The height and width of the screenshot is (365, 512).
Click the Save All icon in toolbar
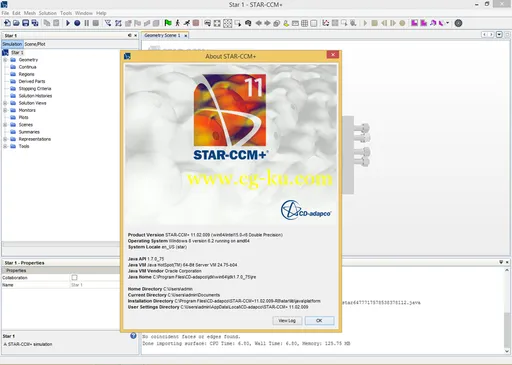(35, 23)
